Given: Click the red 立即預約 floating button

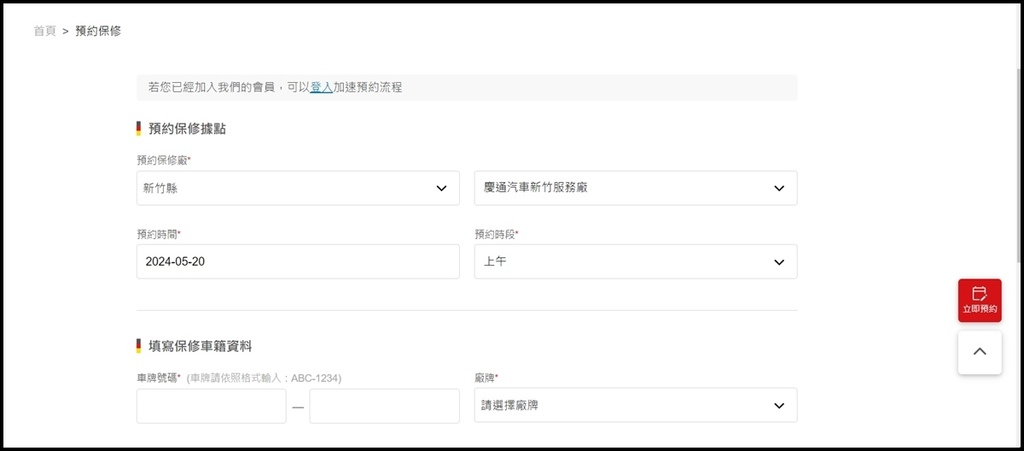Looking at the screenshot, I should click(x=980, y=300).
